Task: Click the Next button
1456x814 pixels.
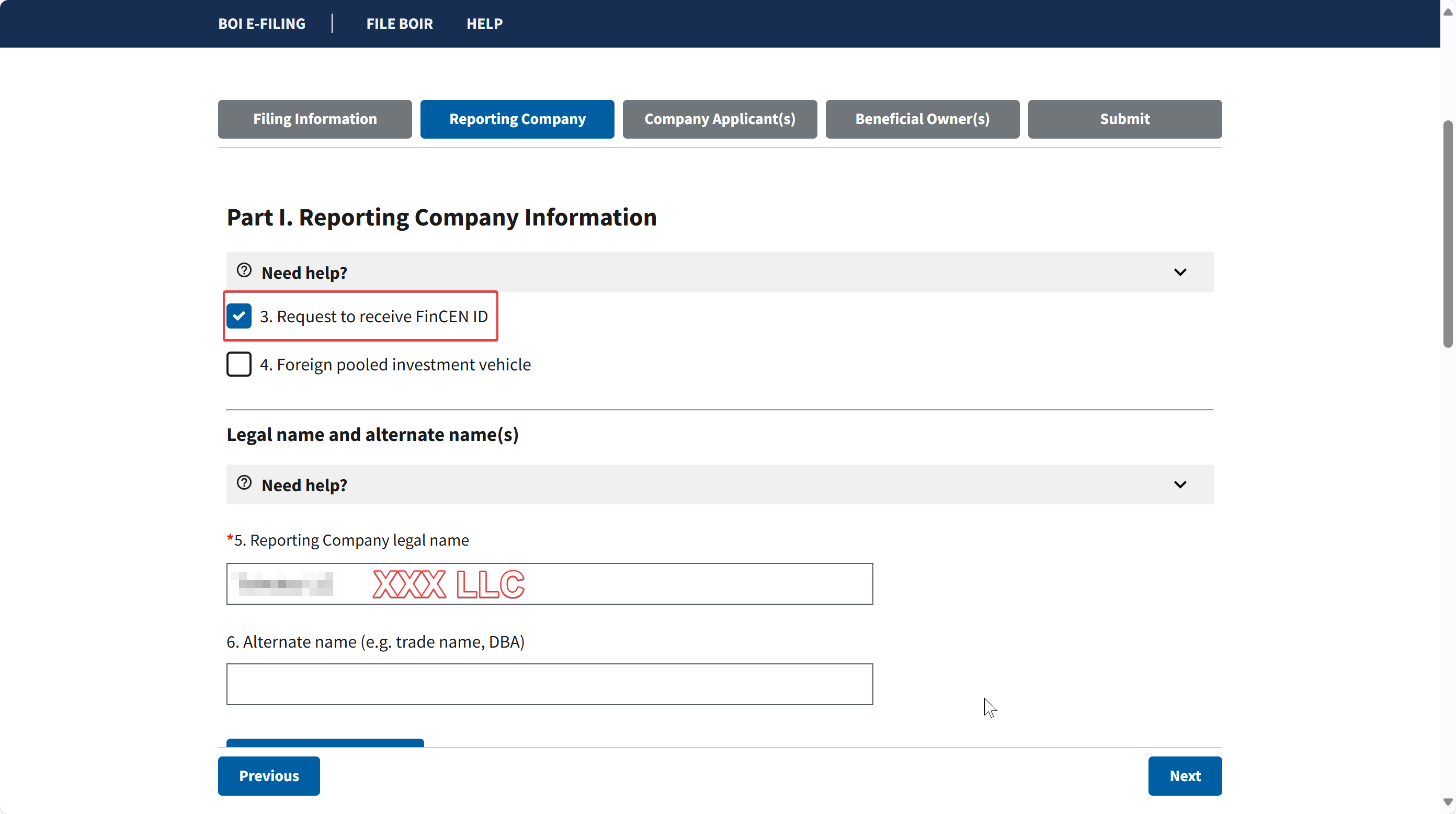Action: tap(1185, 776)
